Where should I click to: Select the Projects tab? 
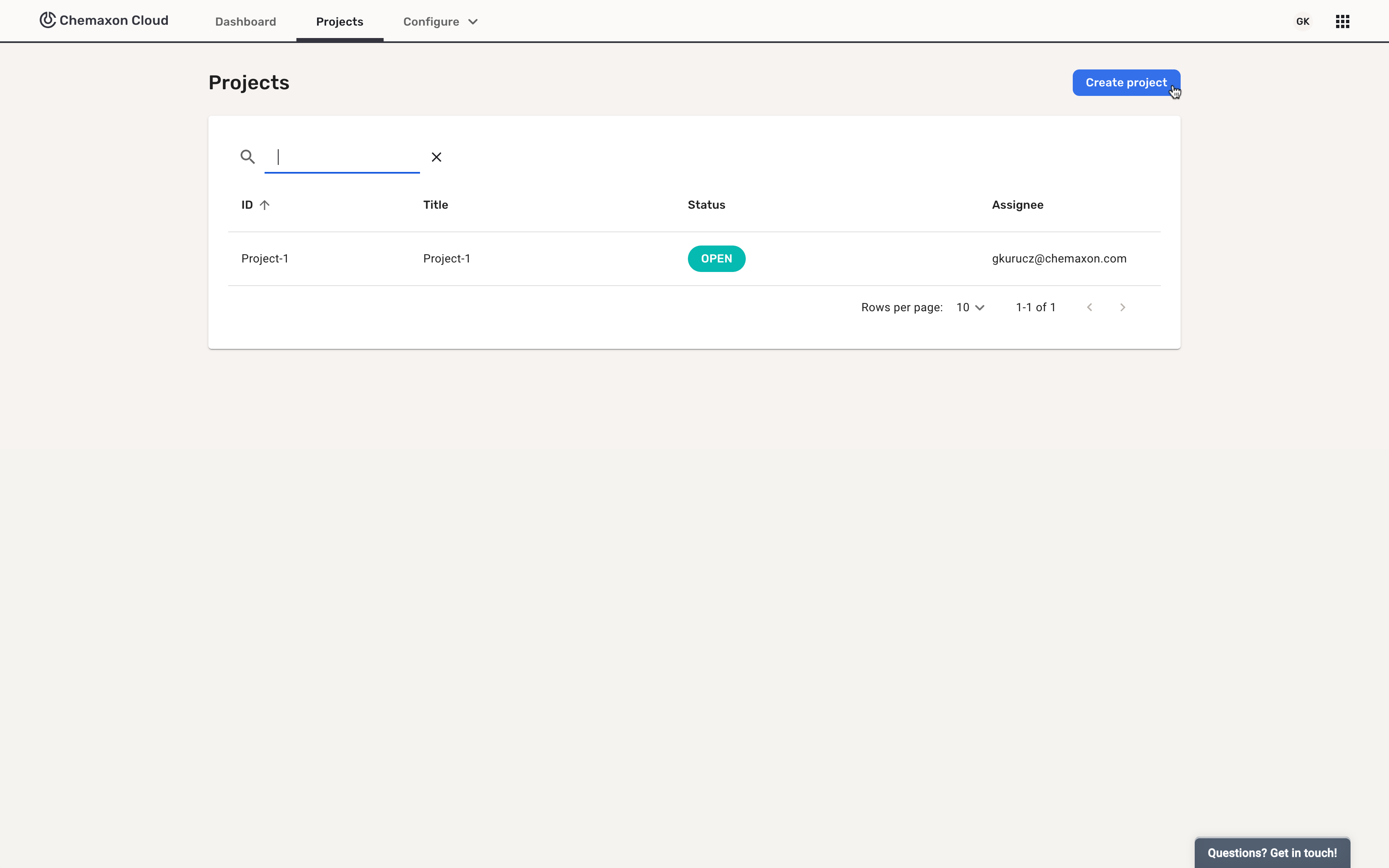click(339, 22)
